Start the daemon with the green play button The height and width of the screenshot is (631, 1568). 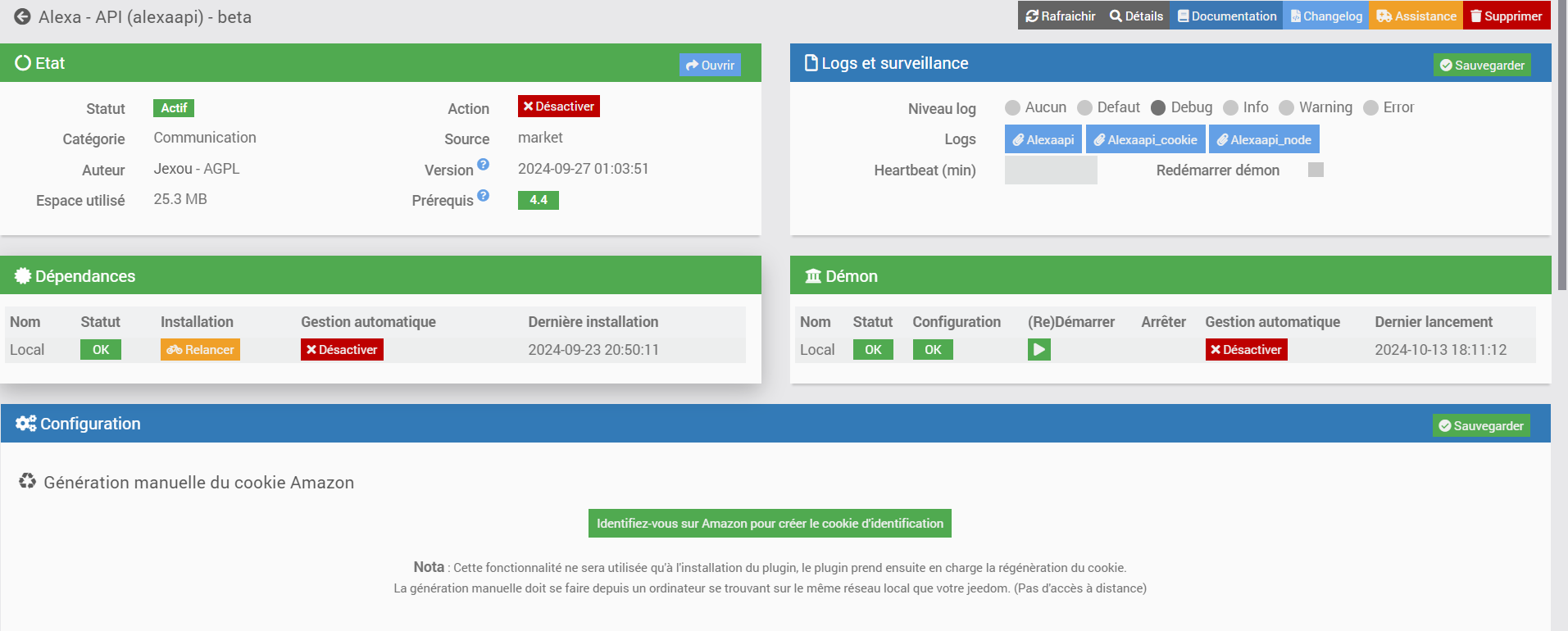[x=1039, y=350]
